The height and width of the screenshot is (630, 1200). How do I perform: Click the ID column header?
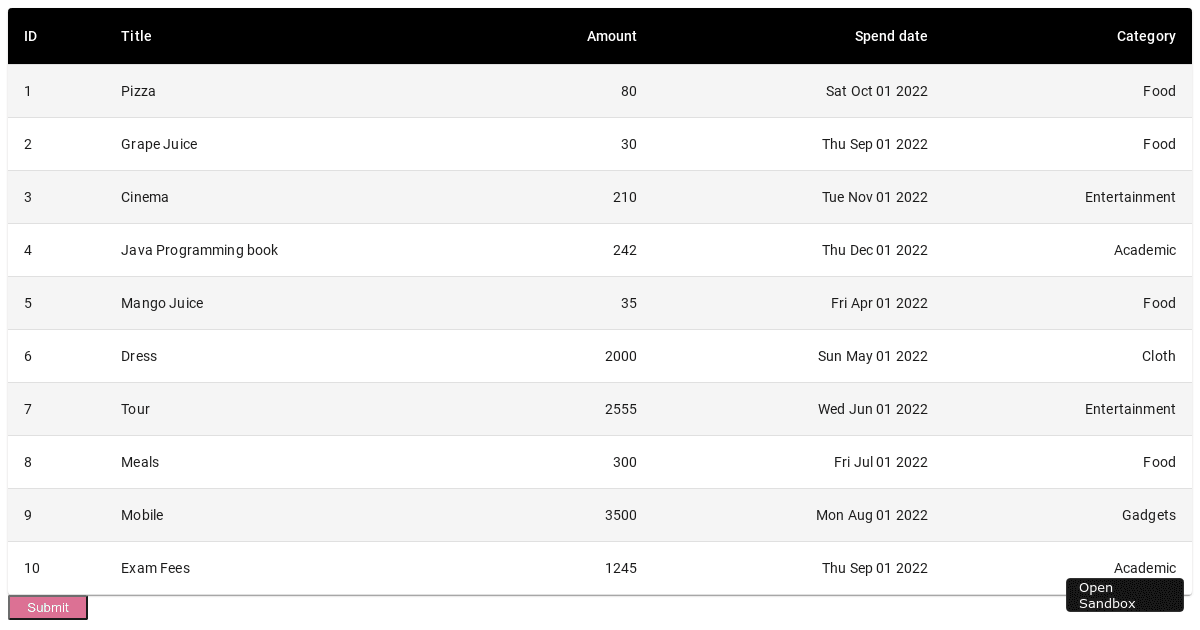coord(31,36)
